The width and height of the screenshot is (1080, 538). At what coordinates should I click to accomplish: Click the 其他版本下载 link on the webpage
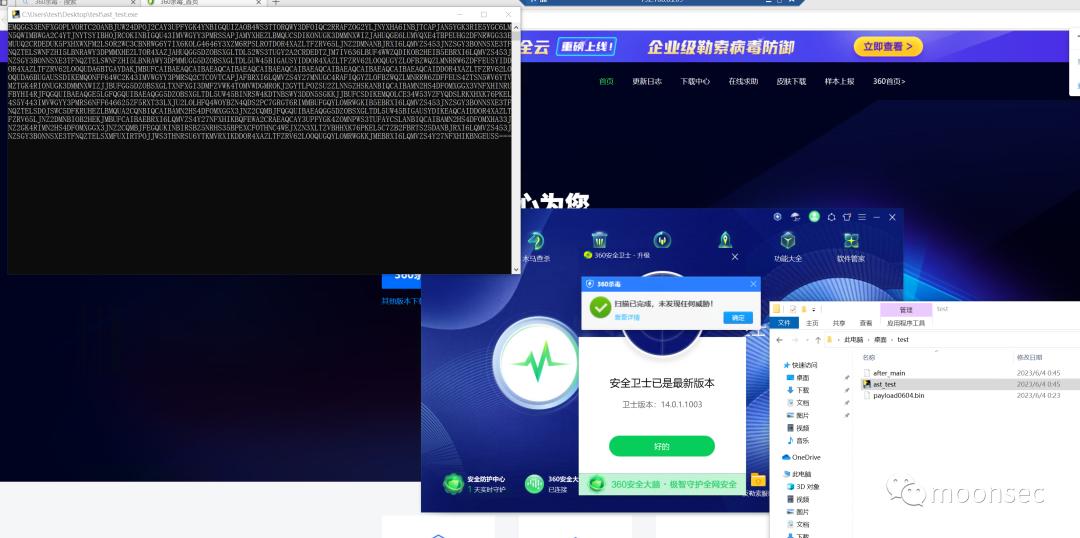[401, 301]
